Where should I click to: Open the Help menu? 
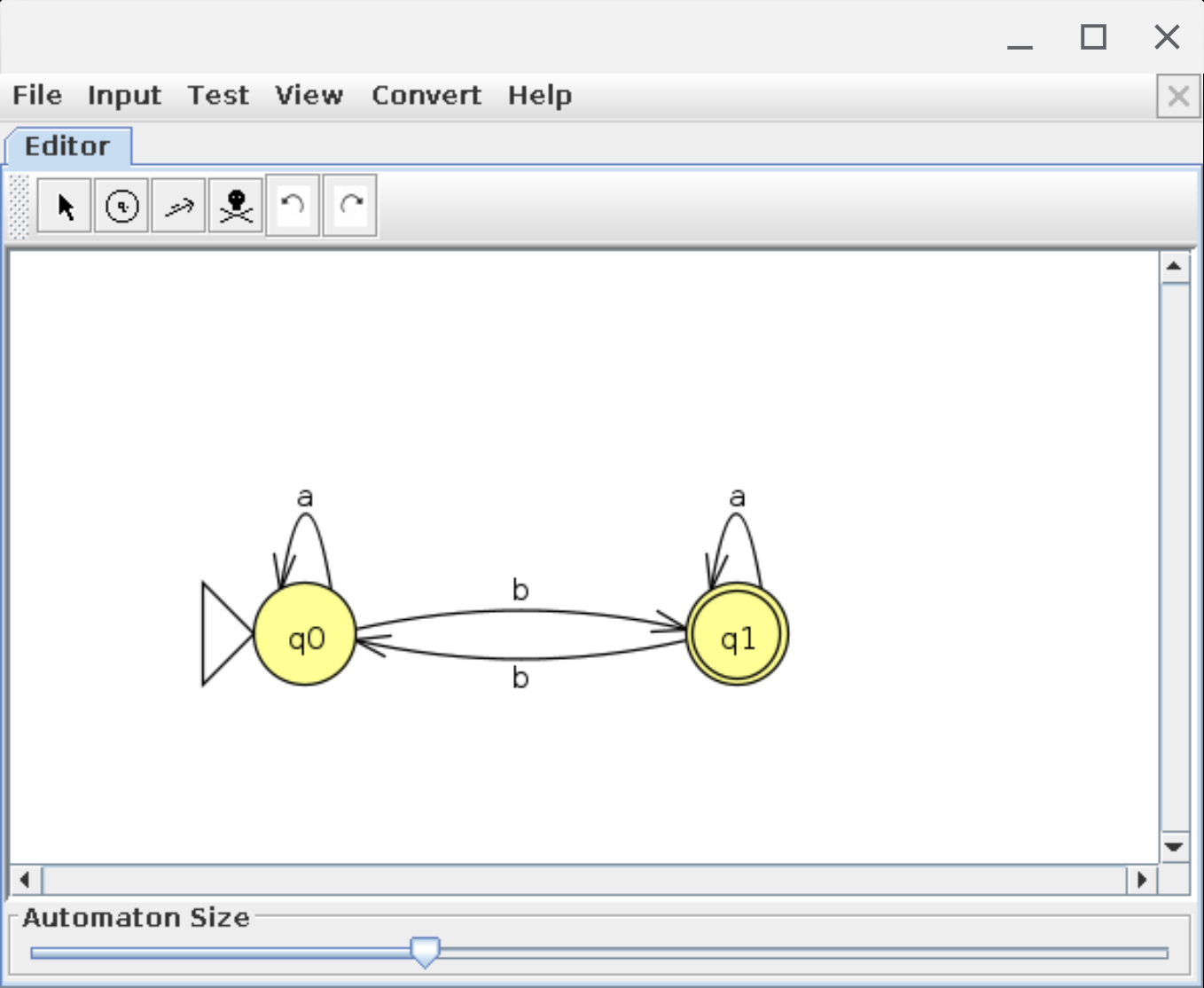click(x=539, y=96)
